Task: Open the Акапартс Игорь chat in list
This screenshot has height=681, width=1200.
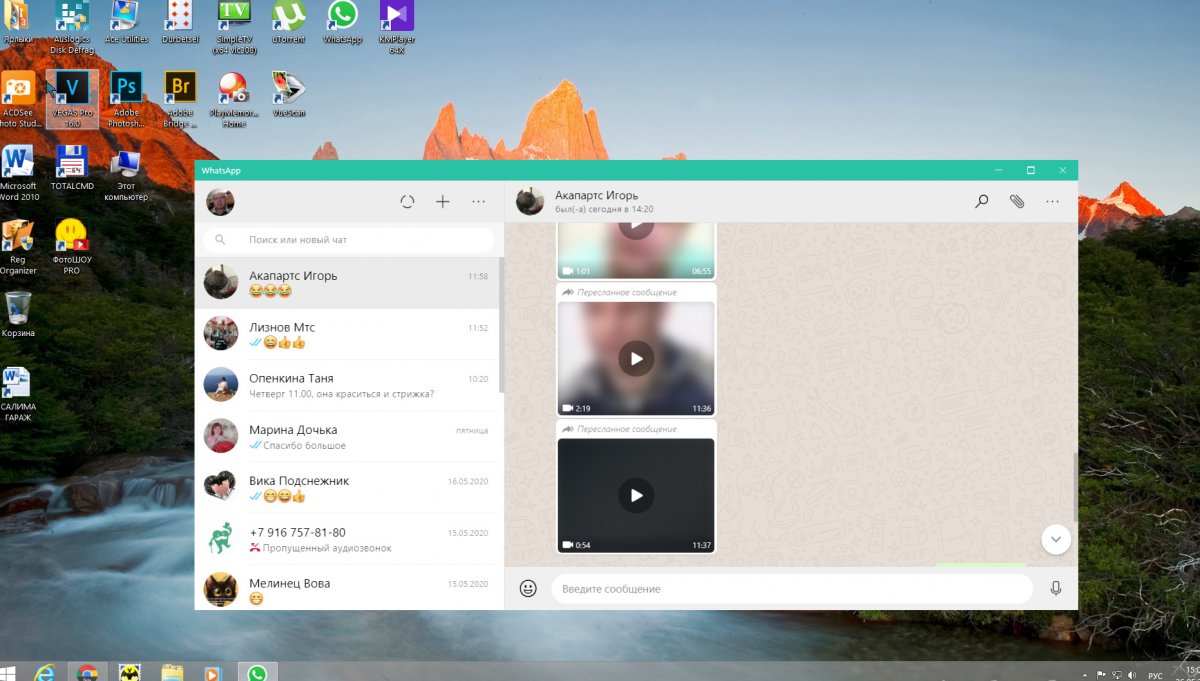Action: (x=348, y=283)
